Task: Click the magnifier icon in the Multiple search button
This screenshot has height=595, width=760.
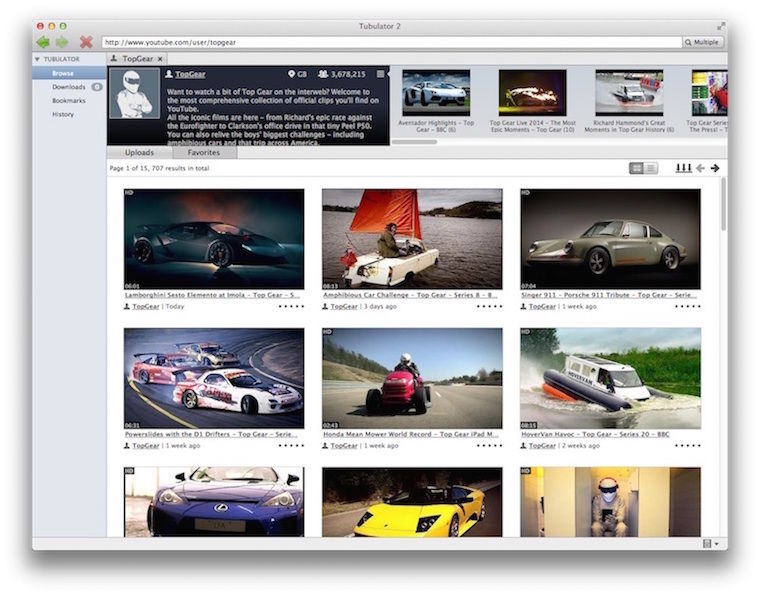Action: [x=688, y=42]
